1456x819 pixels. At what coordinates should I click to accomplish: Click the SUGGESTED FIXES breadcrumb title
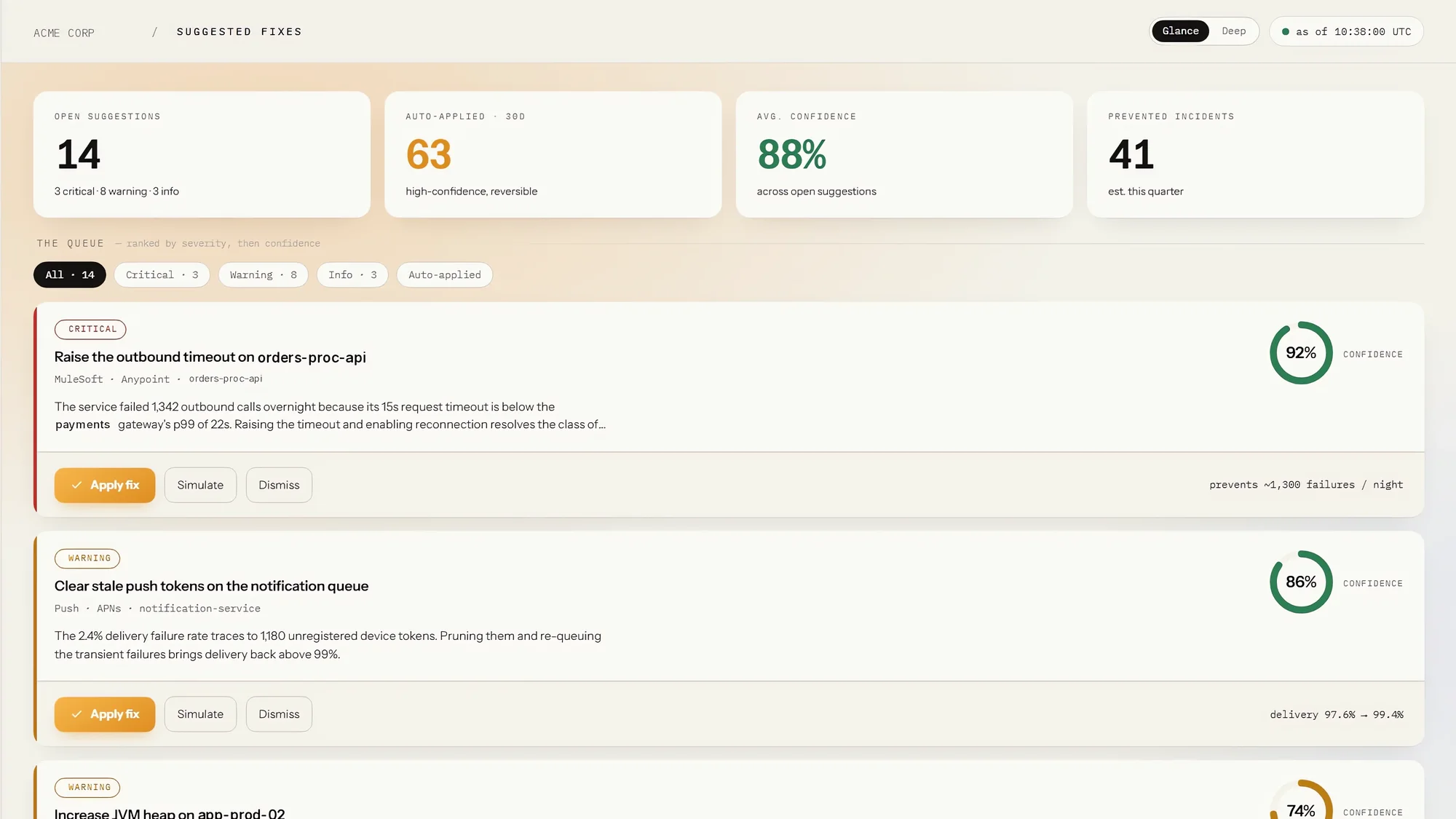tap(240, 32)
